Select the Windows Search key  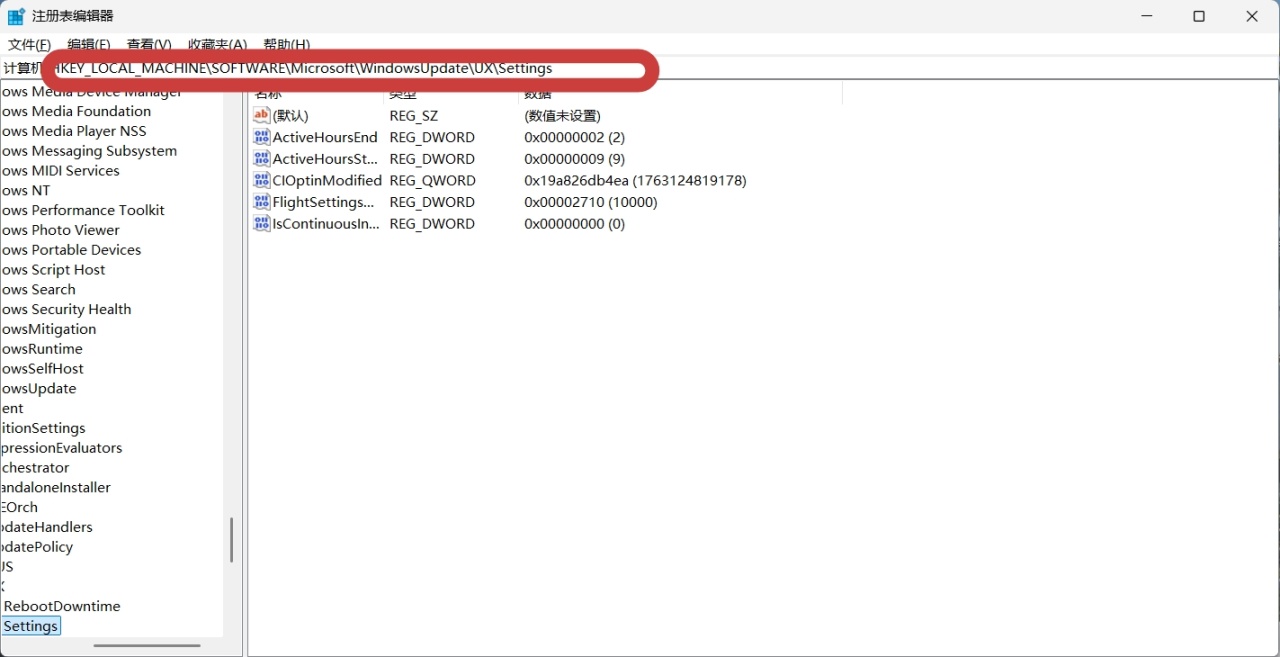pos(38,289)
